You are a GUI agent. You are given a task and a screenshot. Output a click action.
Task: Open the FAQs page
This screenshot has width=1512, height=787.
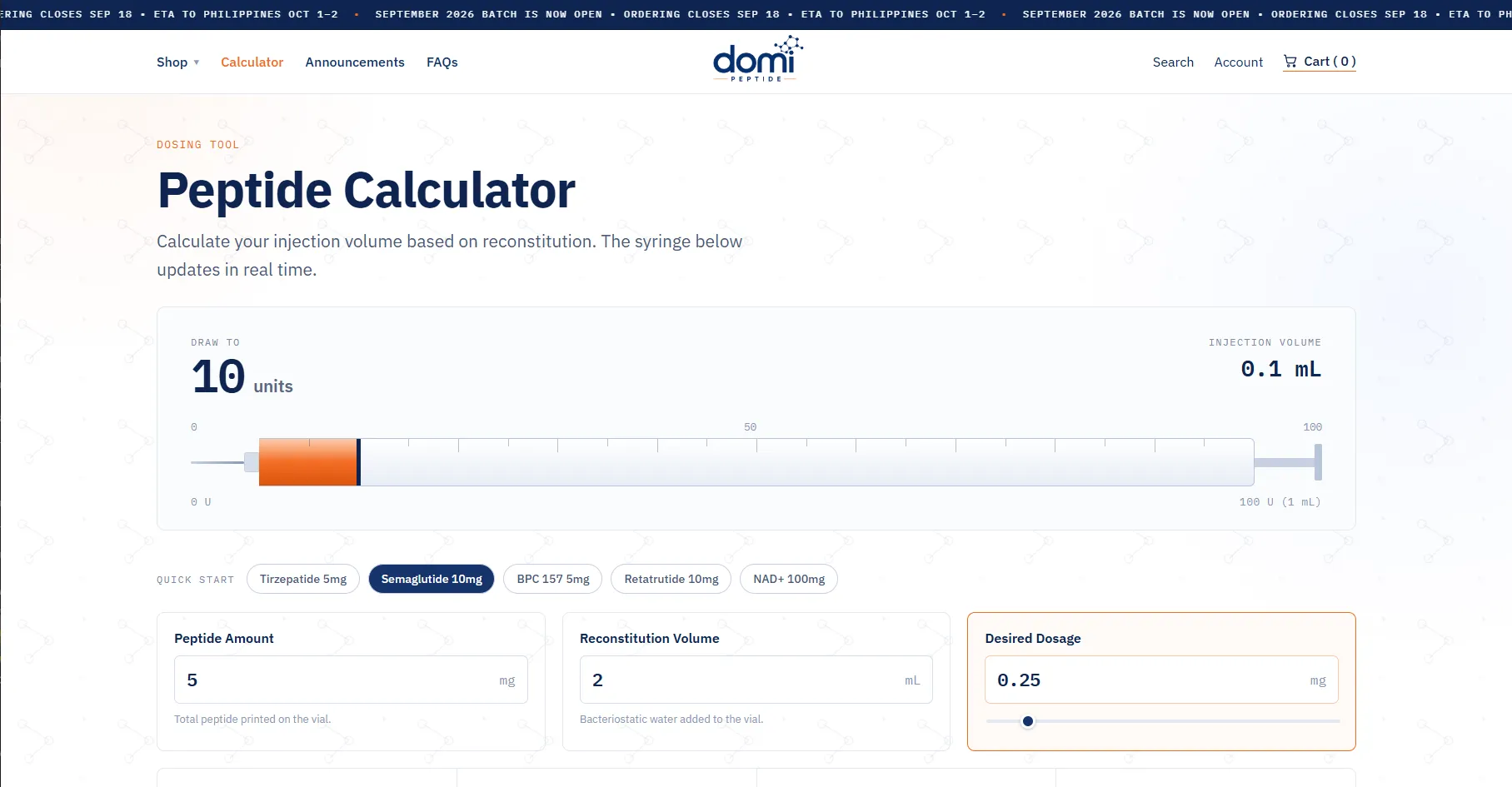(x=442, y=62)
